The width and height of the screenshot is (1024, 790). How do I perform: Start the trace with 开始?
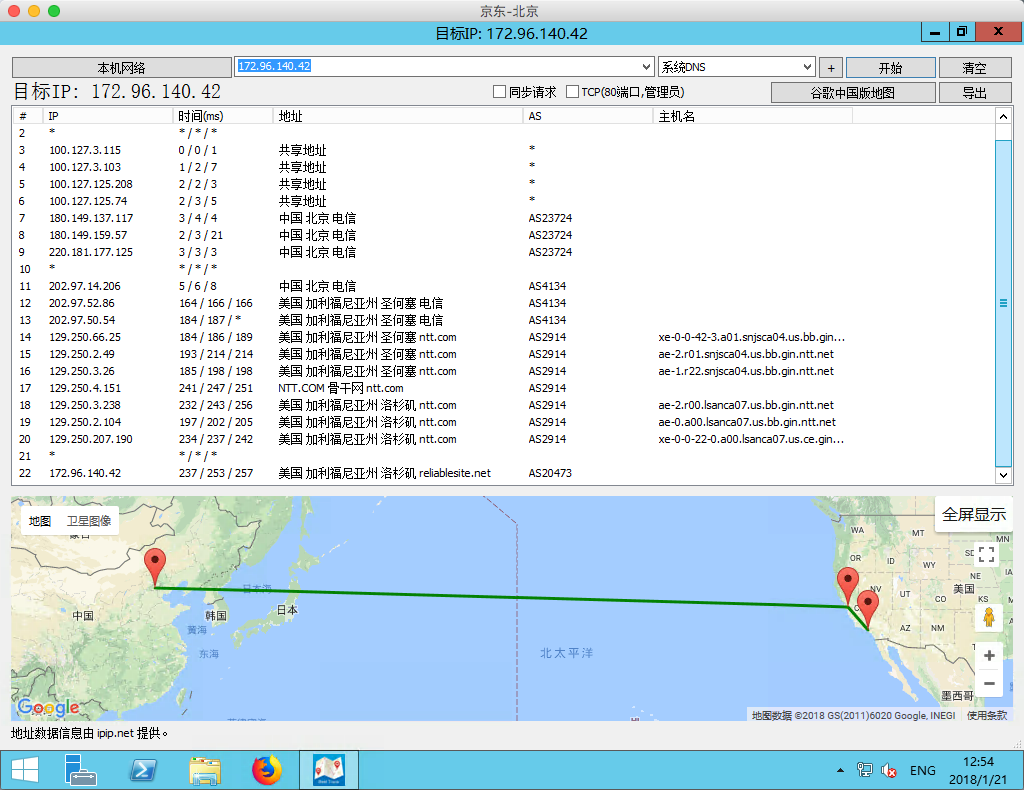(x=891, y=67)
